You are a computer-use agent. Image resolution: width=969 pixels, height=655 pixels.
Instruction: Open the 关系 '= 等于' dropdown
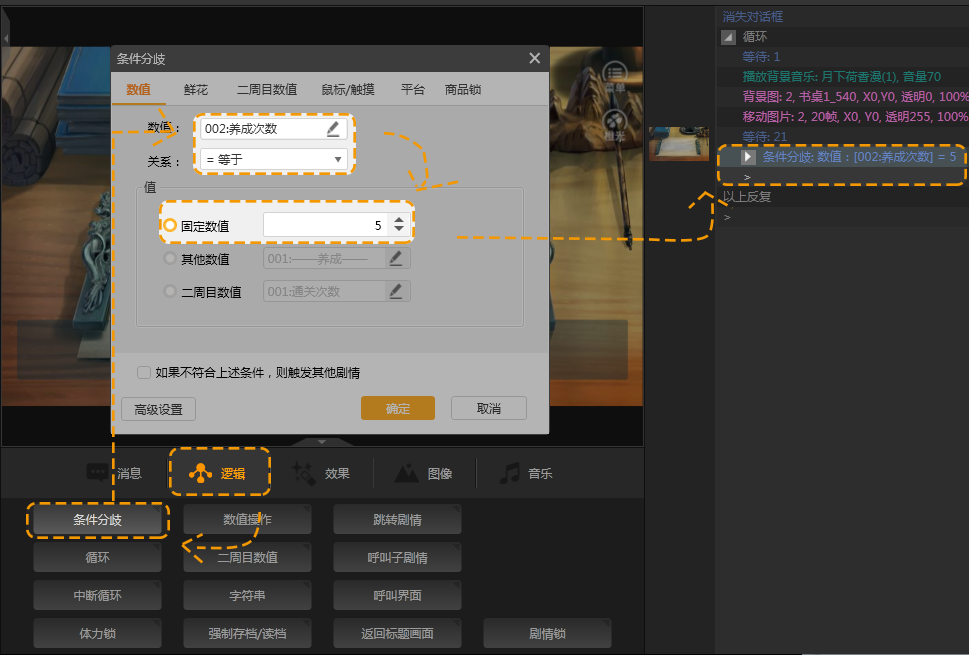click(274, 159)
